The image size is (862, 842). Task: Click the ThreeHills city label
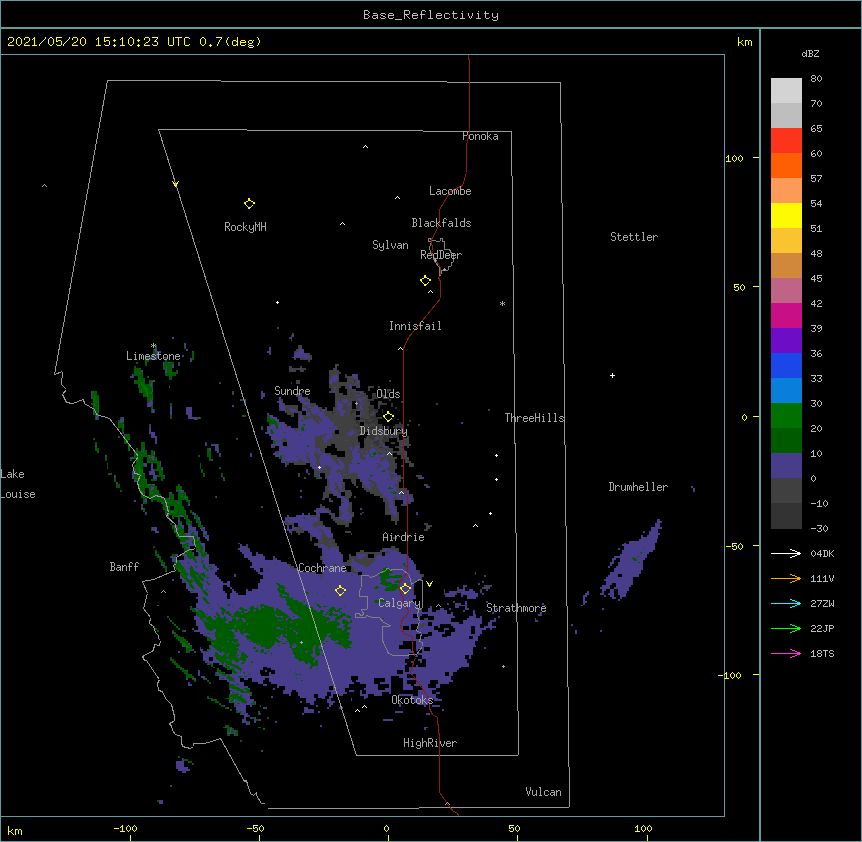(x=534, y=418)
